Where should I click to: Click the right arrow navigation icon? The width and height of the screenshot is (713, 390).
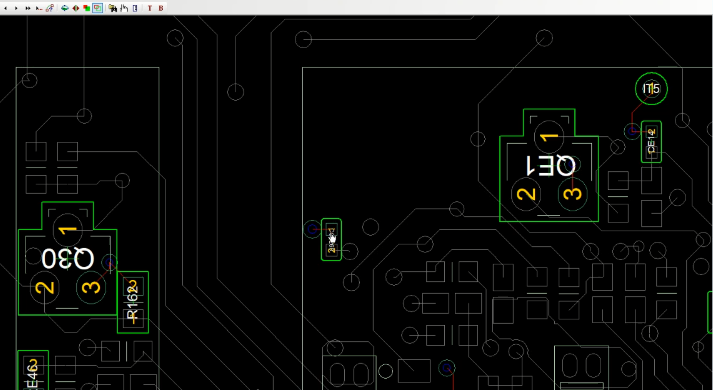pyautogui.click(x=16, y=8)
